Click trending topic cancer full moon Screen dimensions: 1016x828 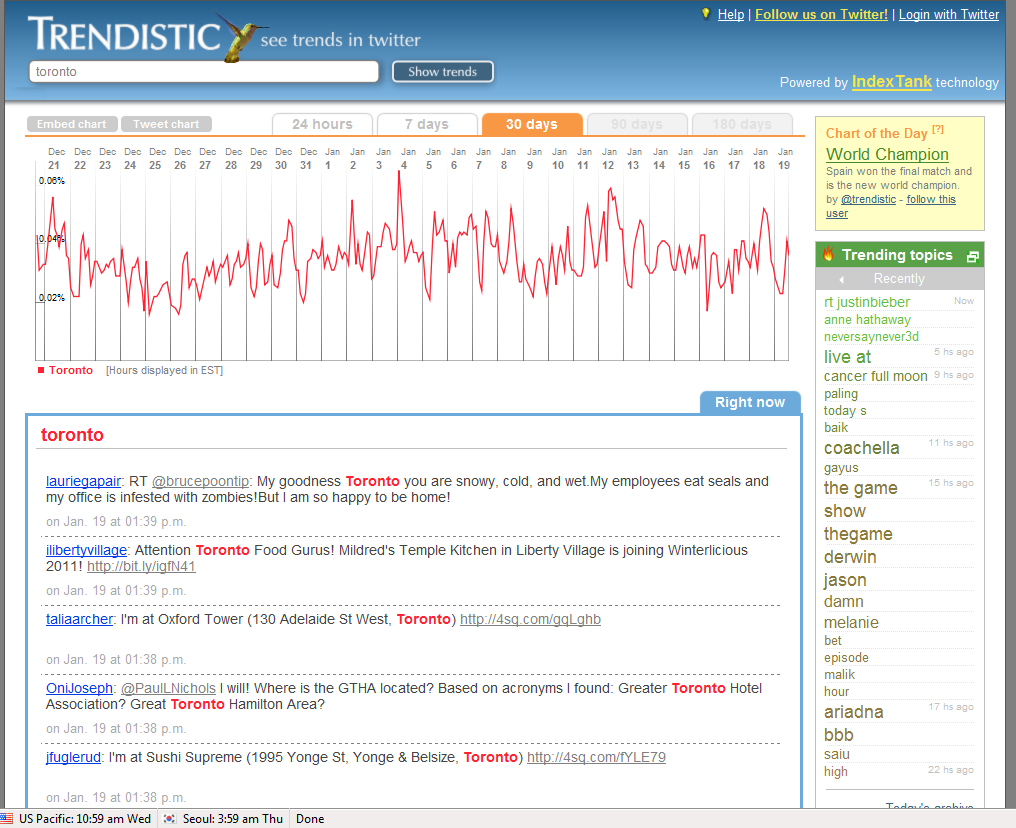875,376
